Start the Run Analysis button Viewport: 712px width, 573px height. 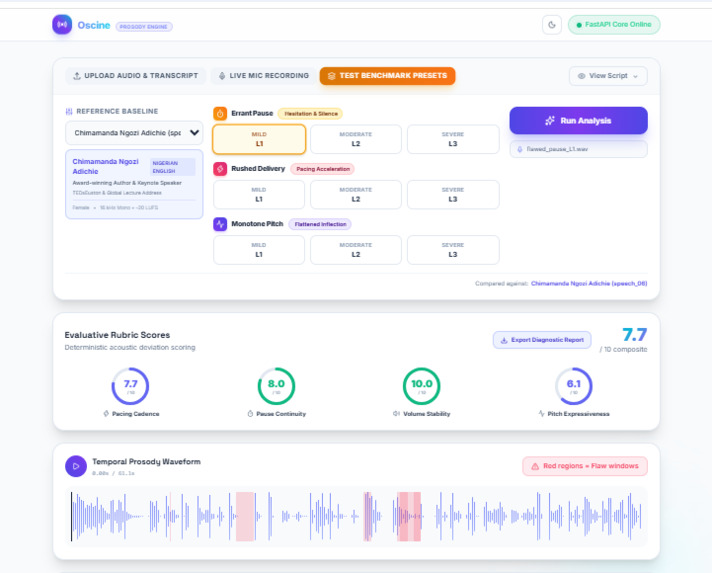(x=578, y=120)
